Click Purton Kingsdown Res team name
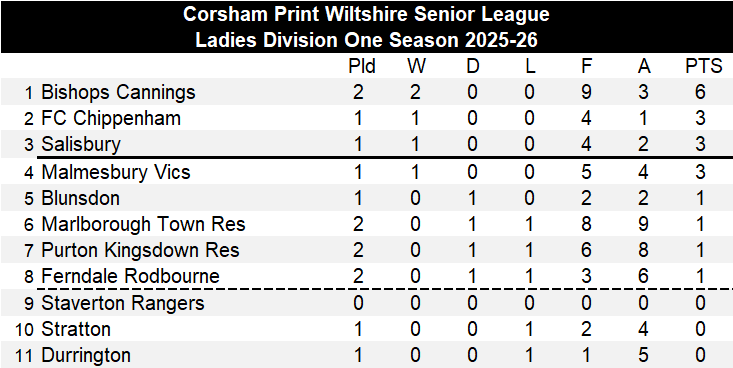Viewport: 733px width, 368px height. tap(140, 250)
